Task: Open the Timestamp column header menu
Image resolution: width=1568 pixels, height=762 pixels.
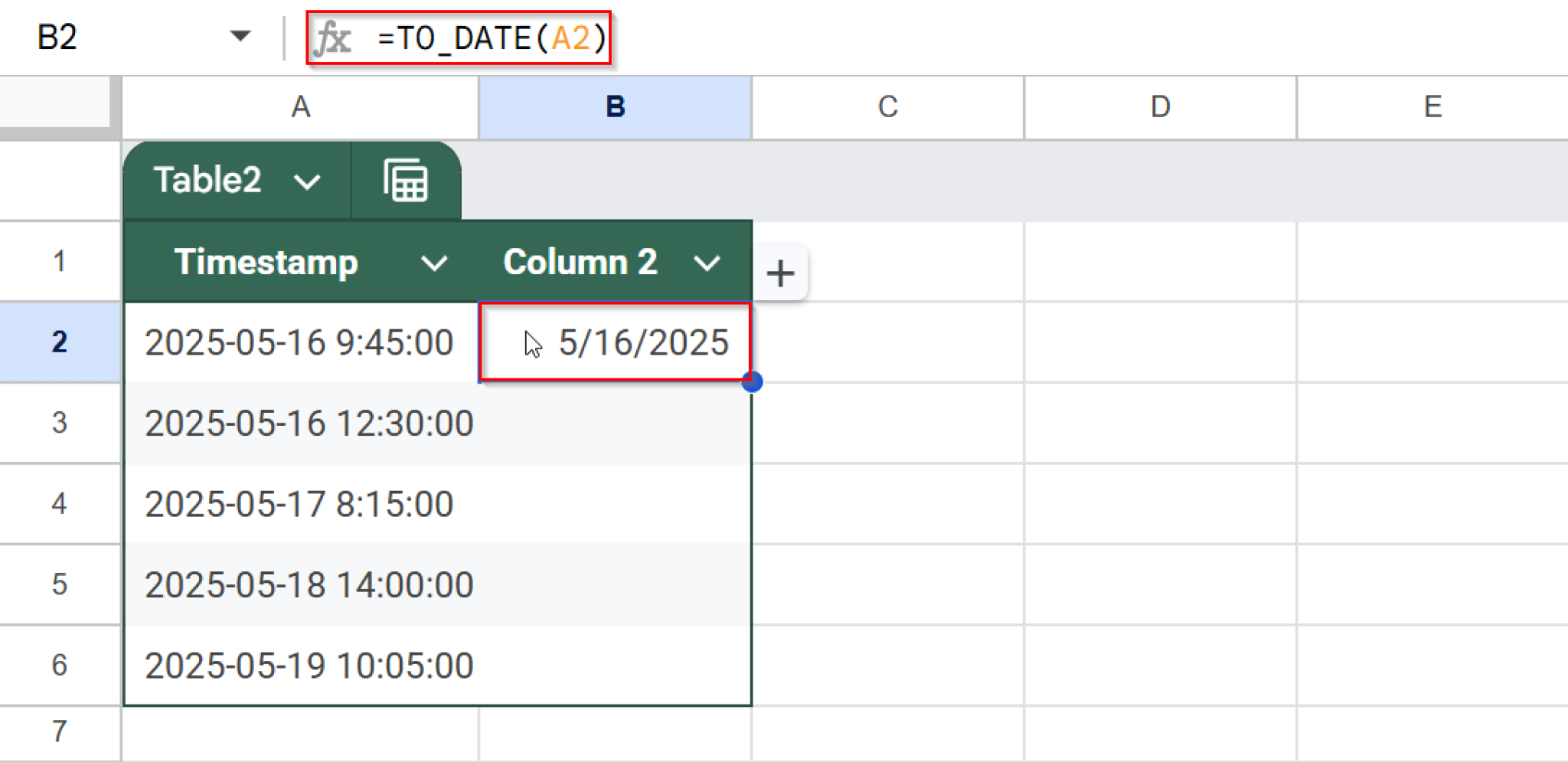Action: point(435,263)
